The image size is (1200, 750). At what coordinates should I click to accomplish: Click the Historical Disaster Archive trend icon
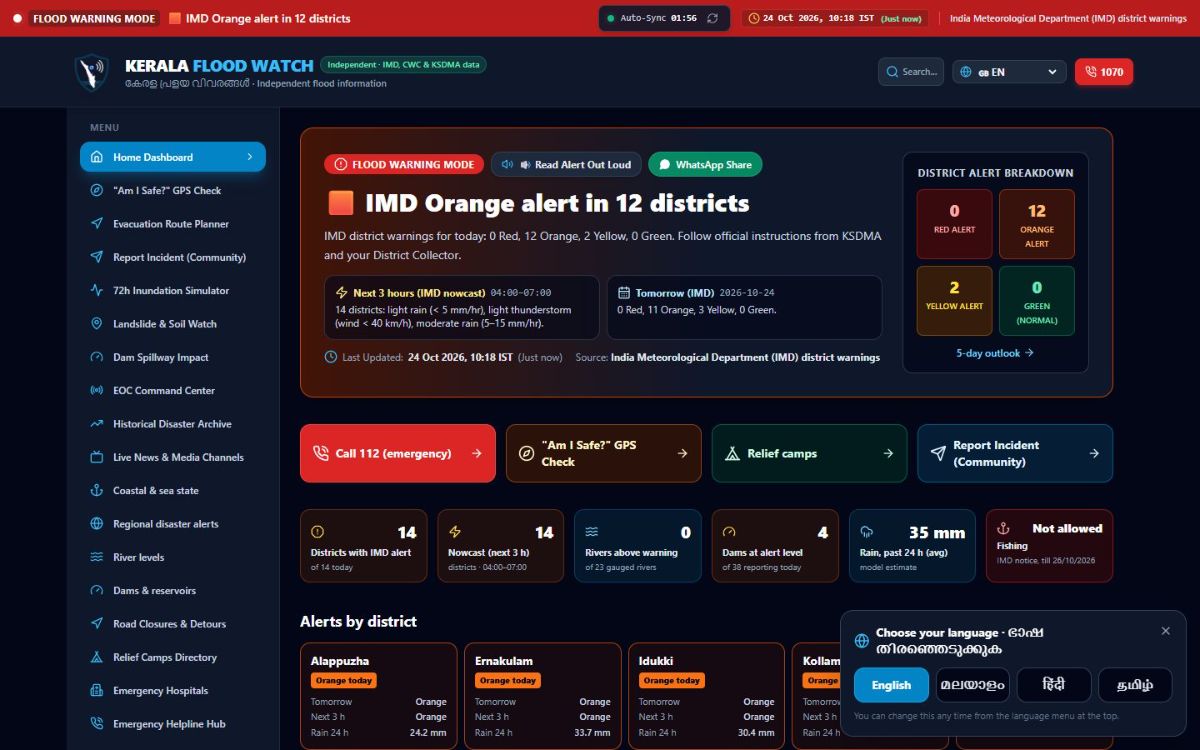point(97,424)
